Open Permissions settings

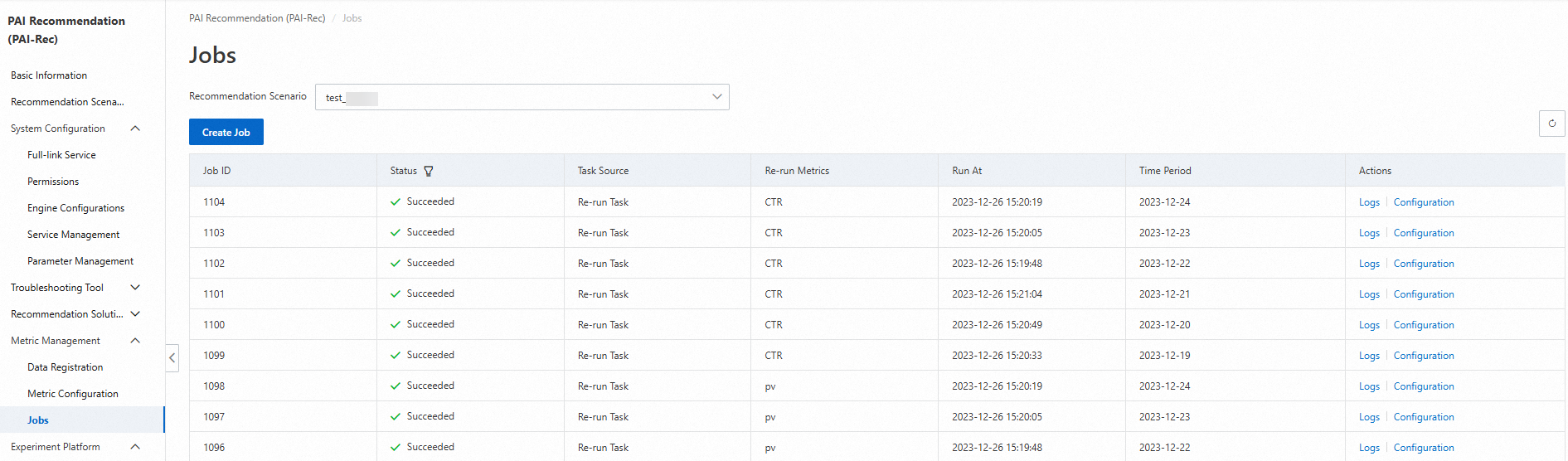53,182
